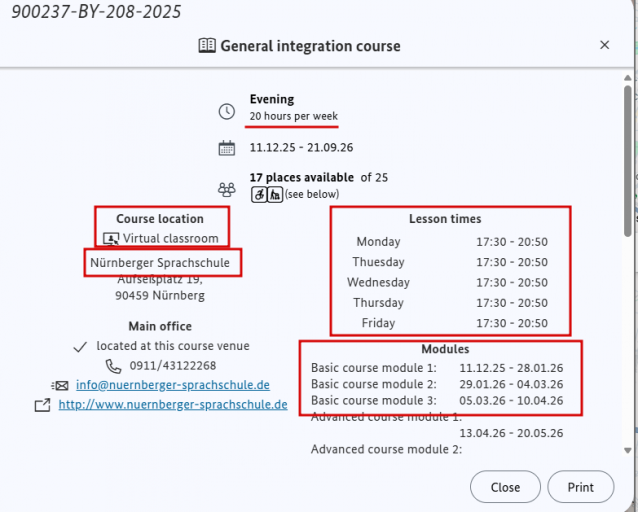Click the calendar icon beside course dates
The height and width of the screenshot is (512, 638).
click(227, 148)
